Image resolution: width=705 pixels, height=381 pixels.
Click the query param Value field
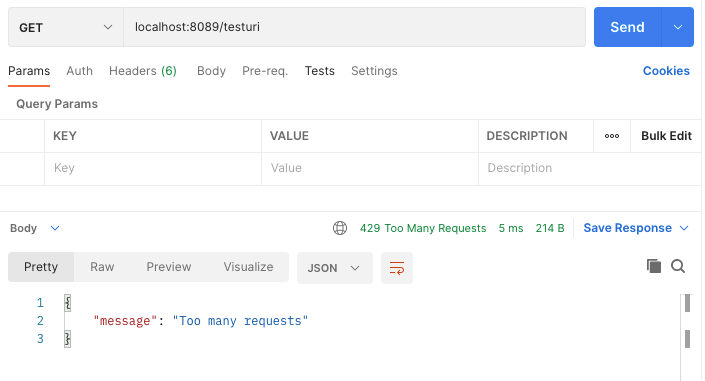click(370, 169)
